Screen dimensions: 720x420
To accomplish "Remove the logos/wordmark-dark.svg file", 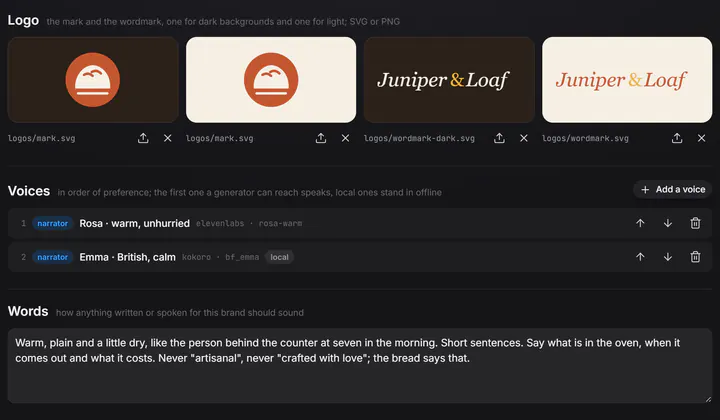I will click(x=523, y=138).
